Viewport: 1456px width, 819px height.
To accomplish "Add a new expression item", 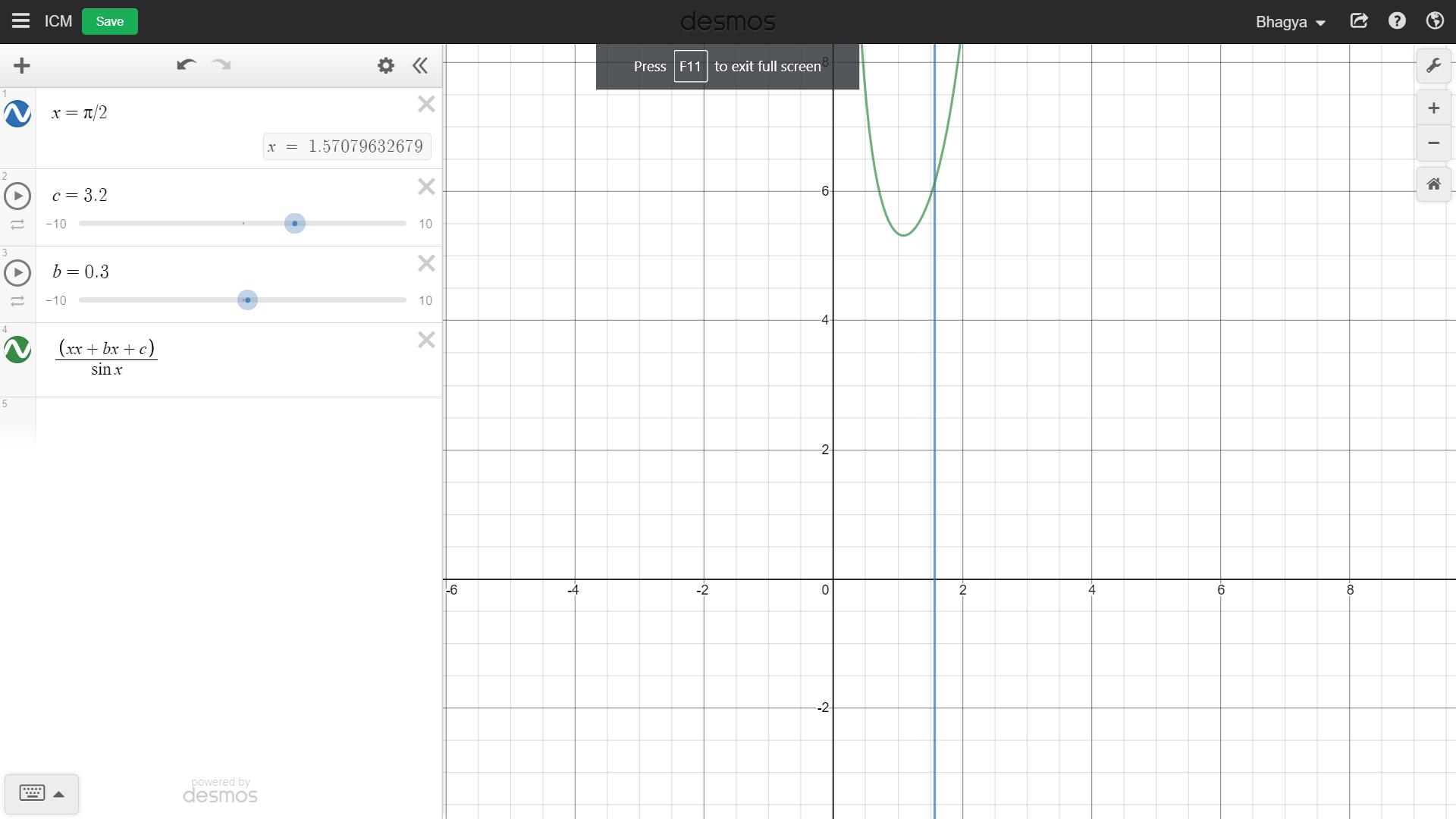I will (x=22, y=66).
